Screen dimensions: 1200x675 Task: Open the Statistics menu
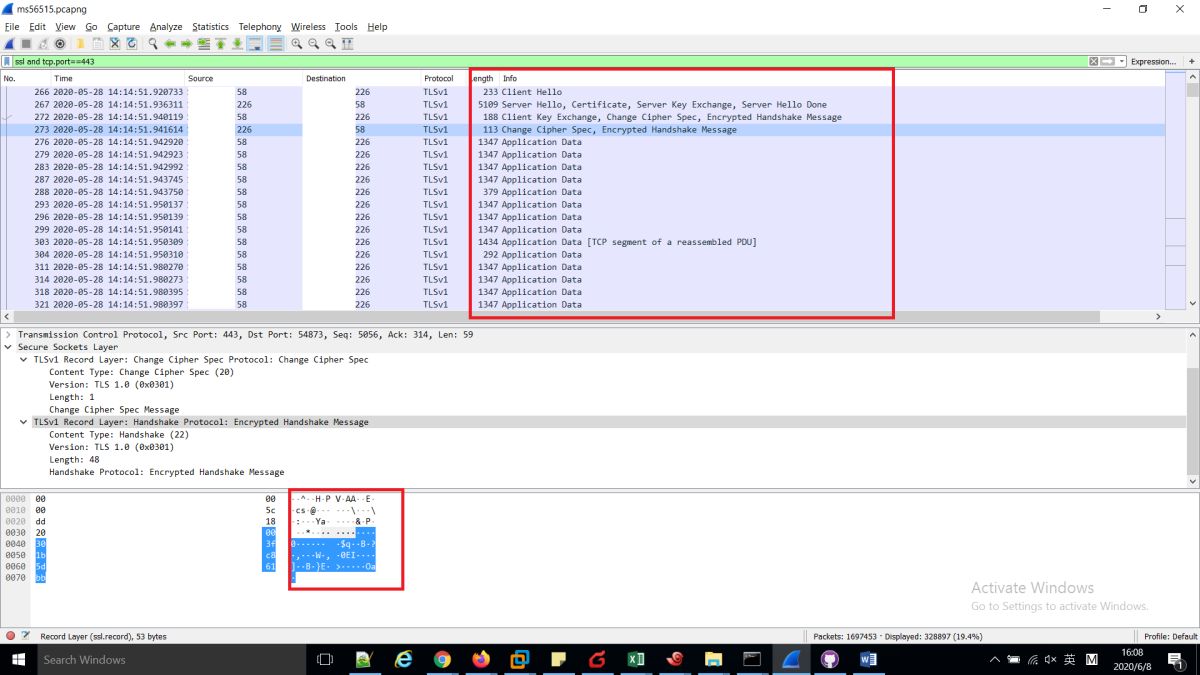(x=210, y=27)
